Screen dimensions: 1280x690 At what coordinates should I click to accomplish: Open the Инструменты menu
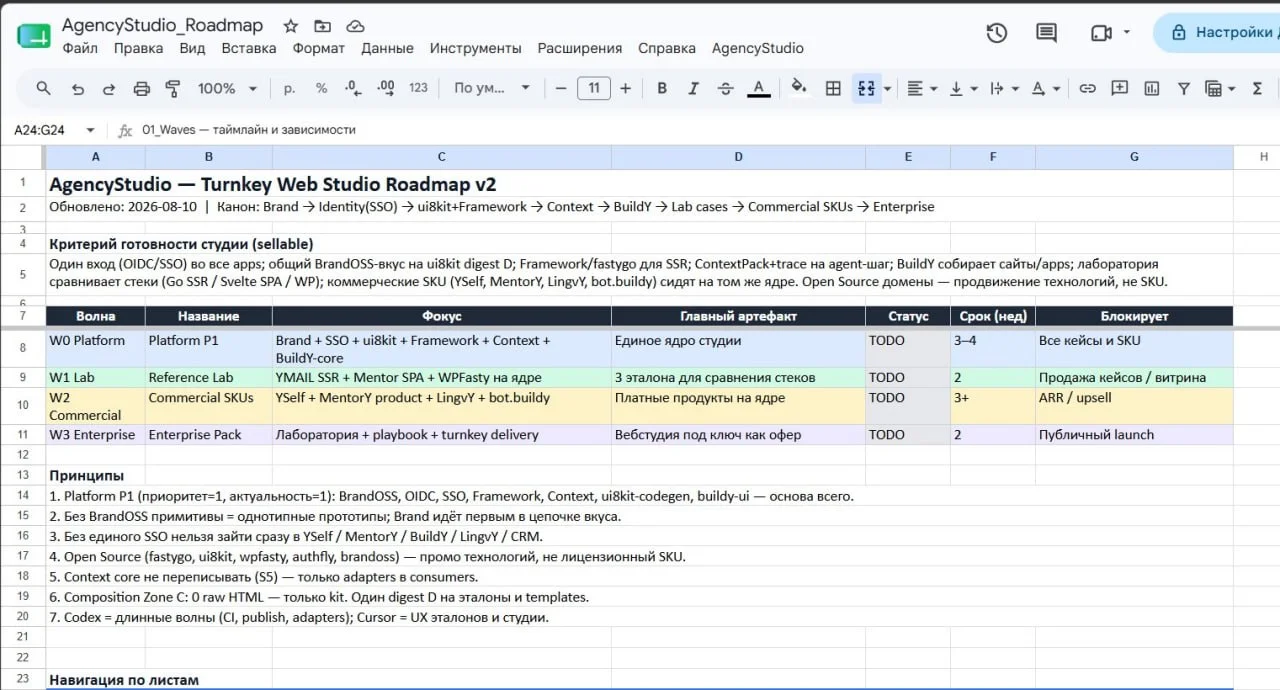click(475, 48)
